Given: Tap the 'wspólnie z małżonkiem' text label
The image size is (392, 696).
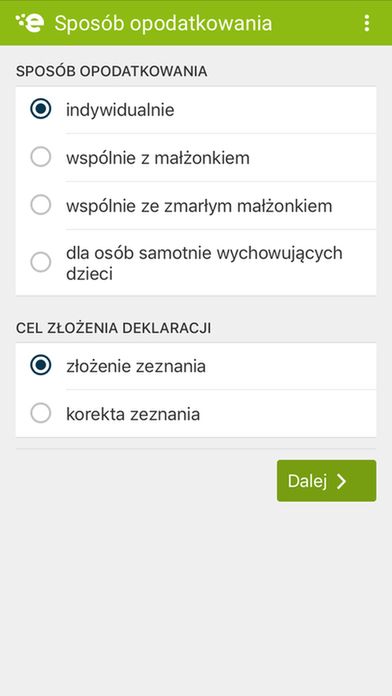Looking at the screenshot, I should click(158, 158).
